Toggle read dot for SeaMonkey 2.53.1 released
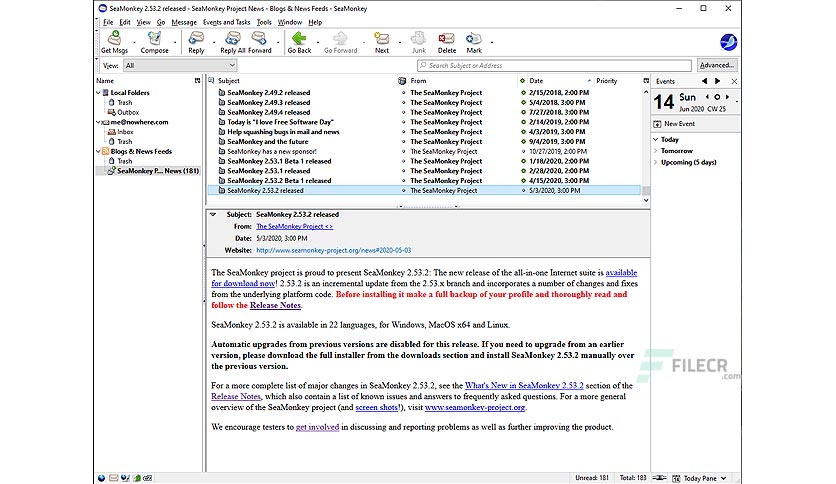This screenshot has width=836, height=484. point(523,171)
